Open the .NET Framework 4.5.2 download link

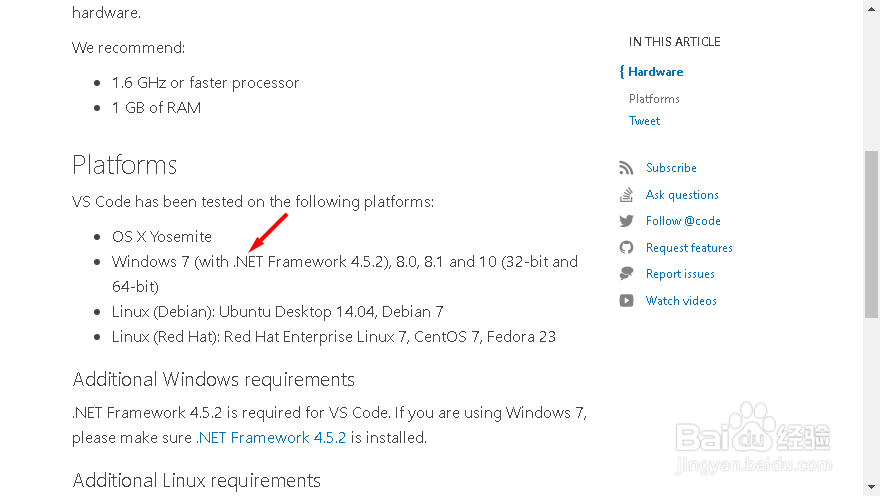click(x=271, y=437)
